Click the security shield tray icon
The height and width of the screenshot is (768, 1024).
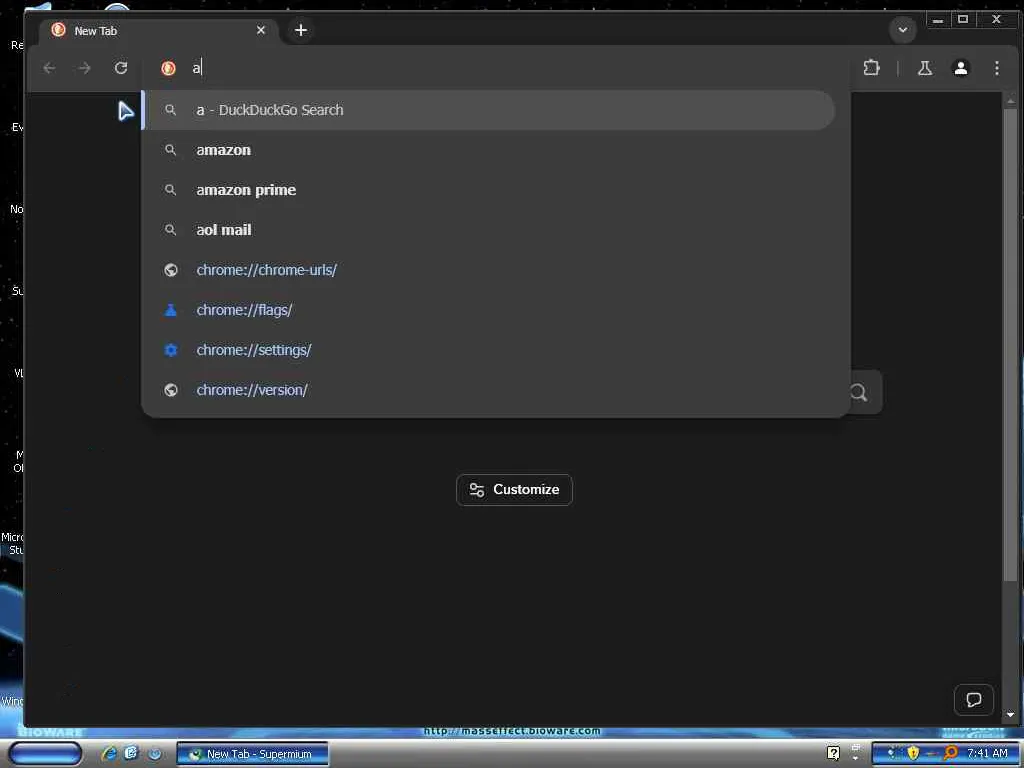[913, 754]
